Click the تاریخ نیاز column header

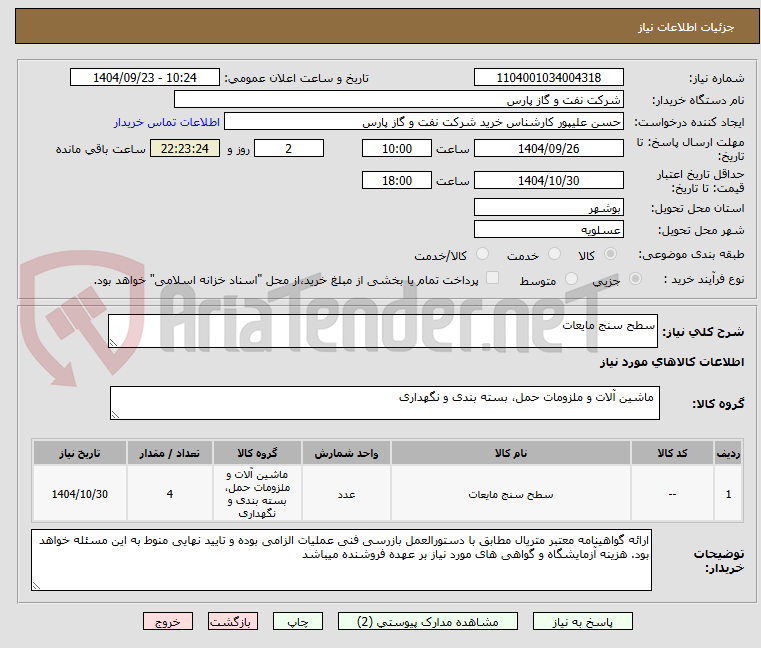(x=80, y=453)
